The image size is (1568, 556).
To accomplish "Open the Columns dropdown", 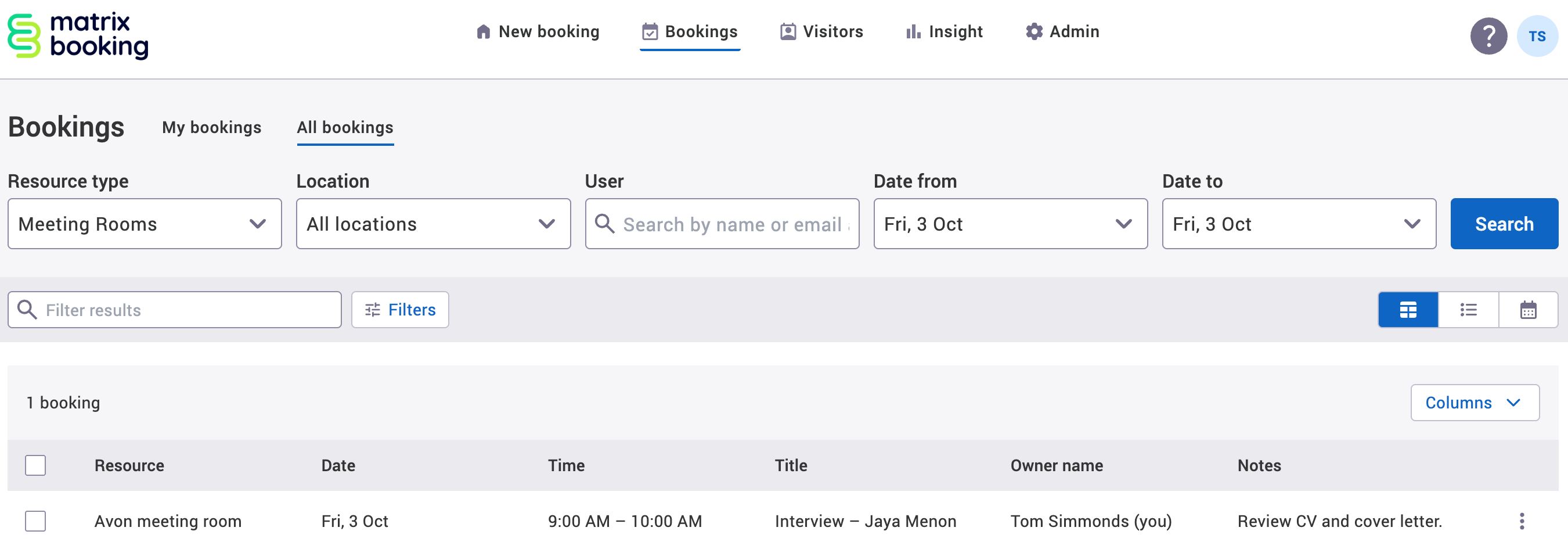I will tap(1475, 403).
